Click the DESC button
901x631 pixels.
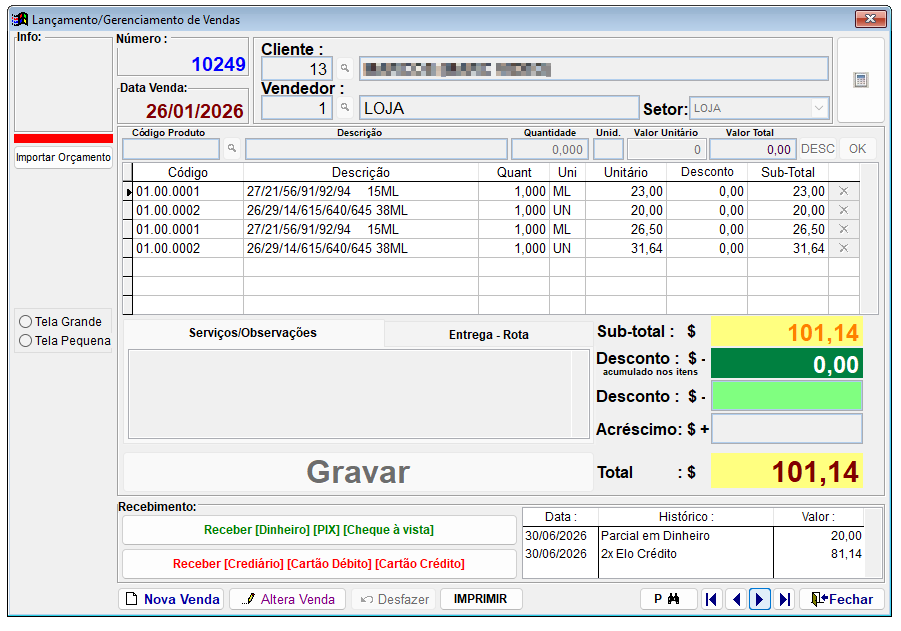[x=817, y=149]
